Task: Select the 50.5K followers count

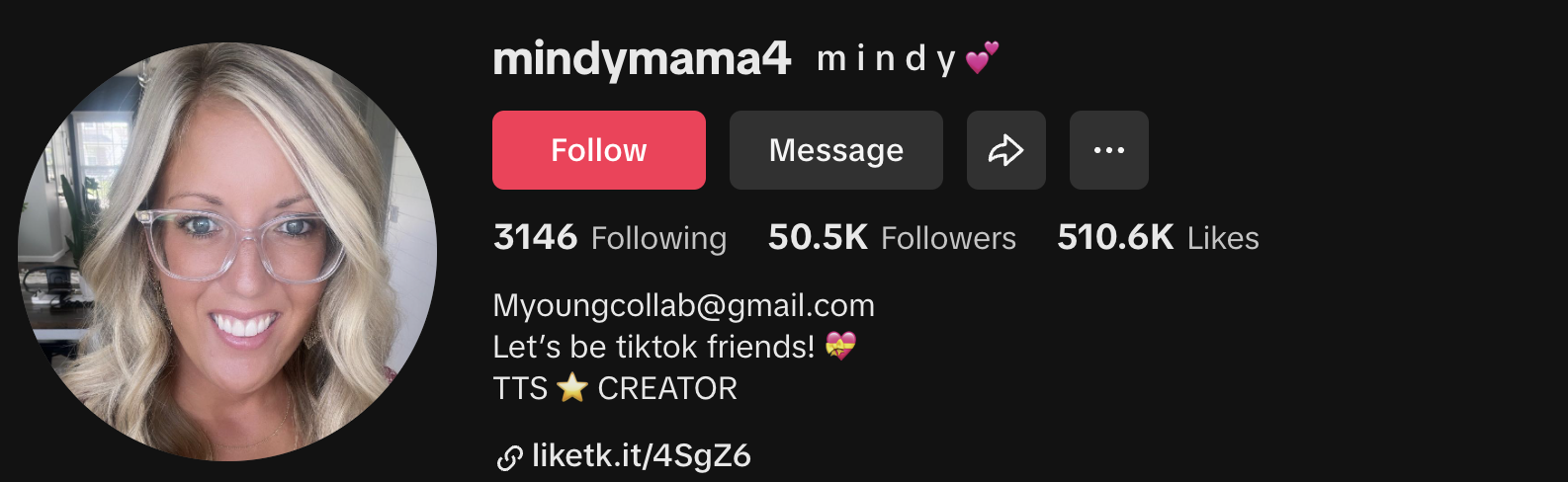Action: 818,237
